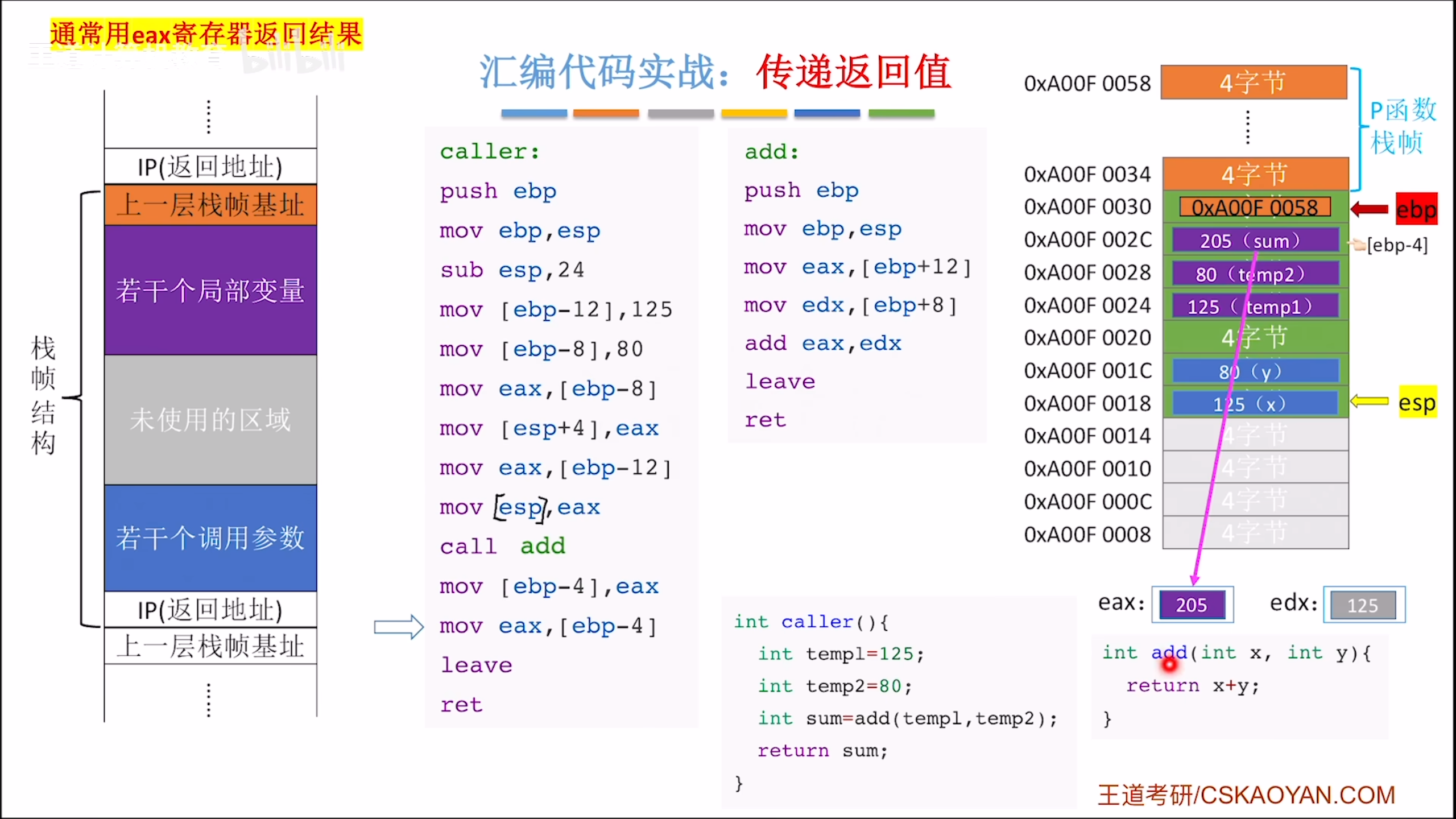This screenshot has height=819, width=1456.
Task: Click the 王道考研/CSKAOYAN.COM link text
Action: 1246,795
